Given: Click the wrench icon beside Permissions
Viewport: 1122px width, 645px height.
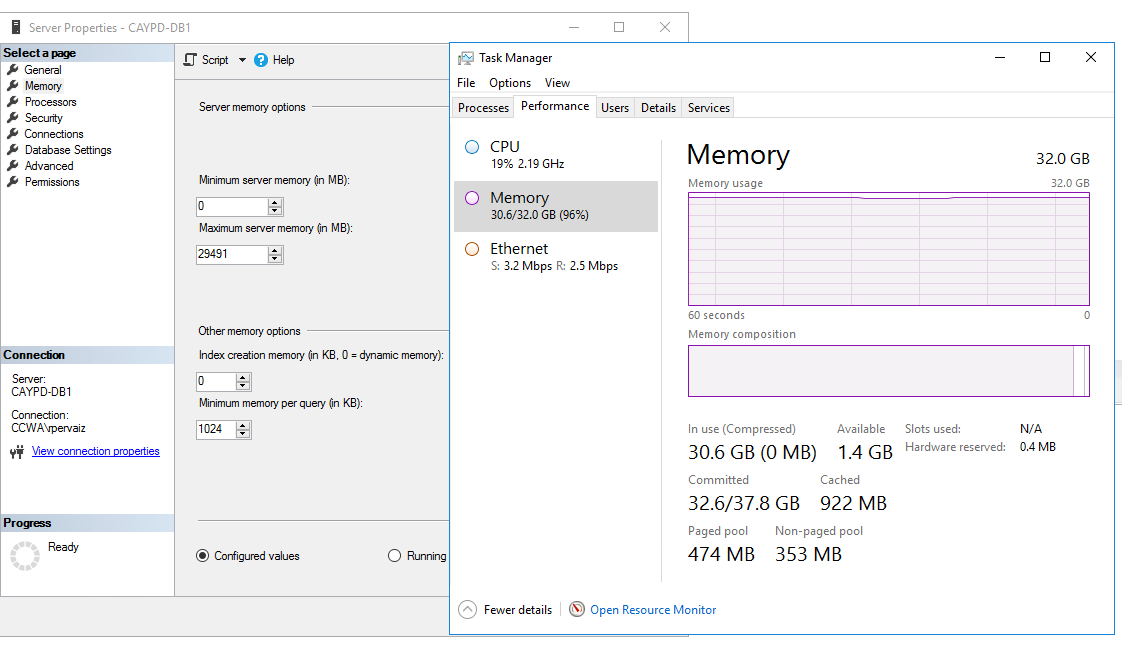Looking at the screenshot, I should (x=13, y=182).
